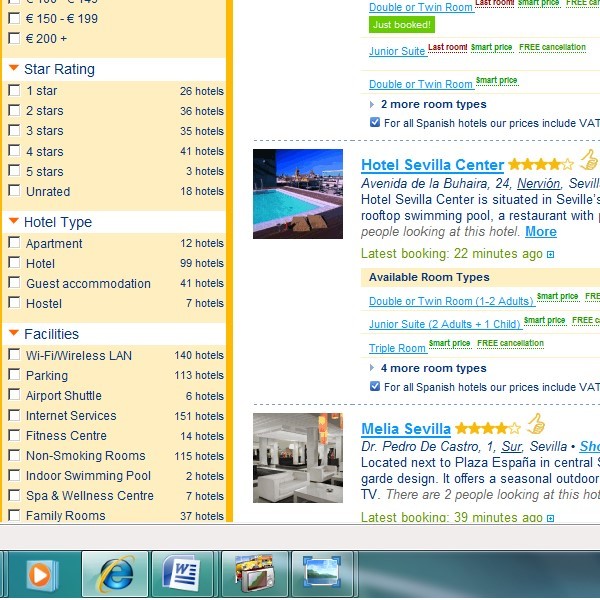Click thumbs-up icon beside Hotel Sevilla Center

588,160
